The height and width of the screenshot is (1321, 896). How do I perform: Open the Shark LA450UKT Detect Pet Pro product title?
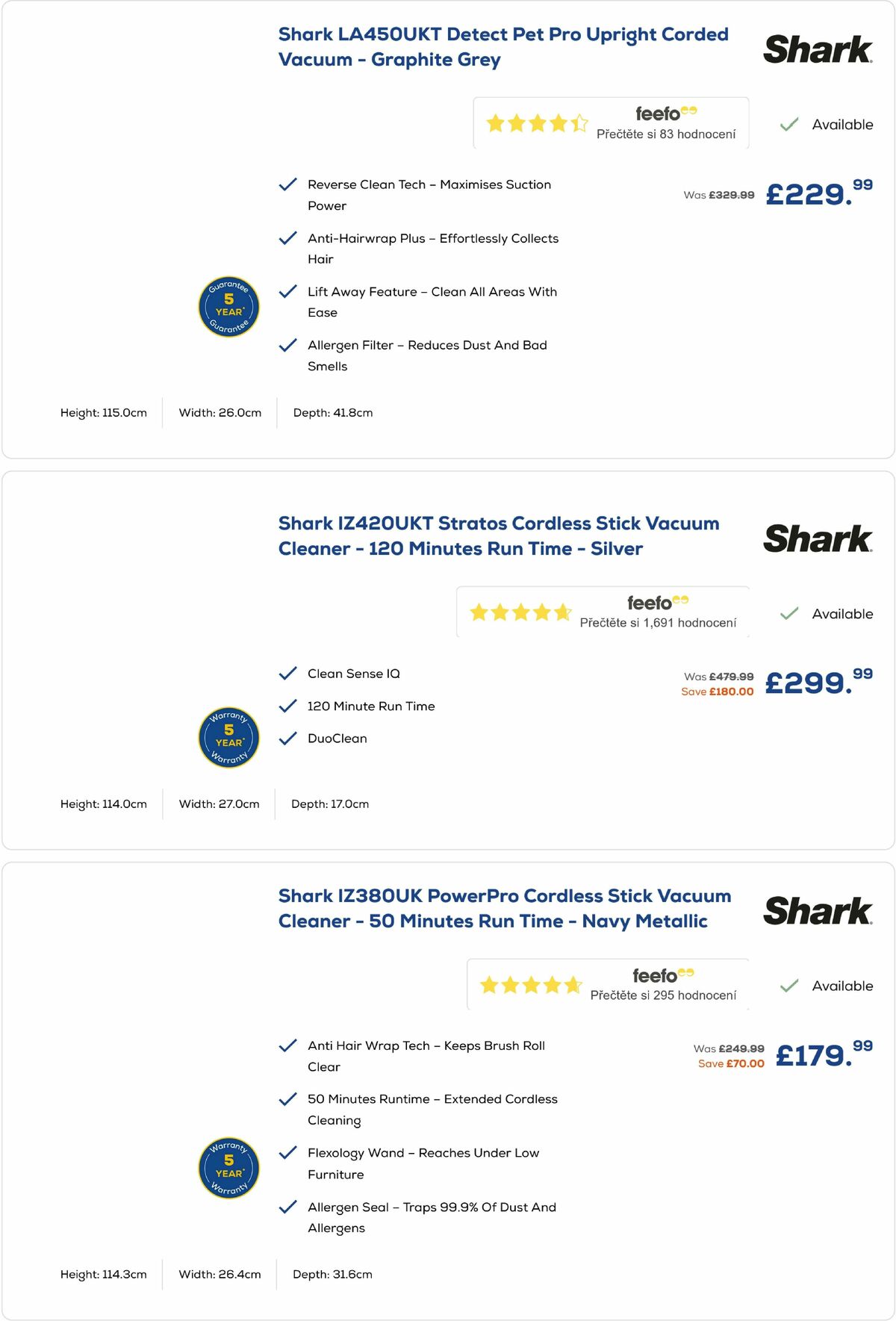click(x=503, y=46)
